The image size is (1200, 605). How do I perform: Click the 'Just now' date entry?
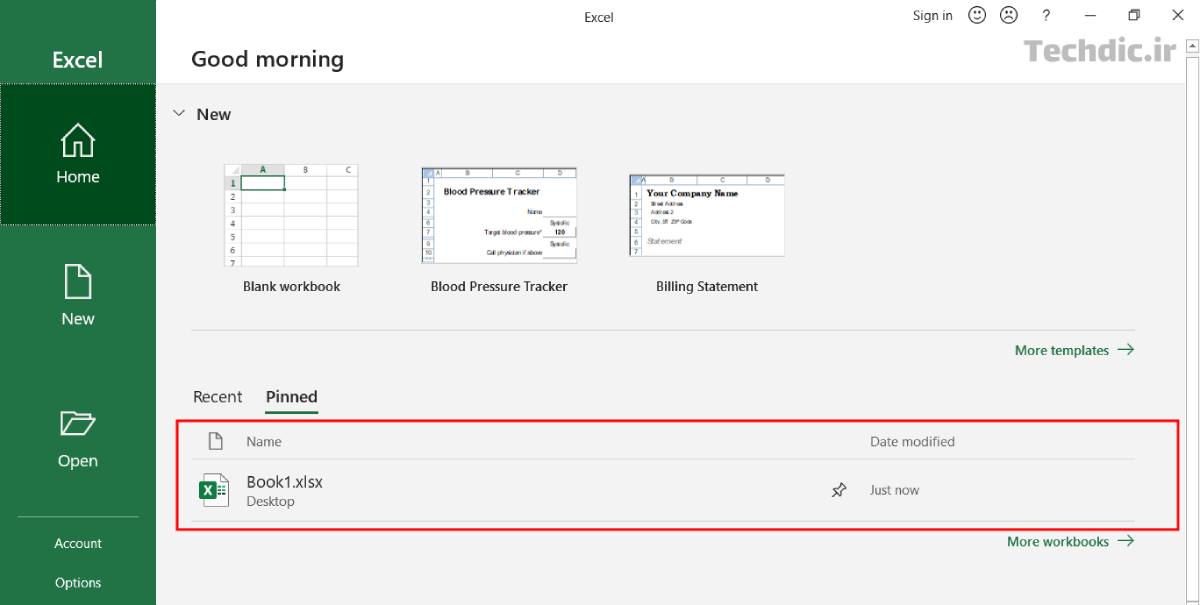[x=894, y=490]
